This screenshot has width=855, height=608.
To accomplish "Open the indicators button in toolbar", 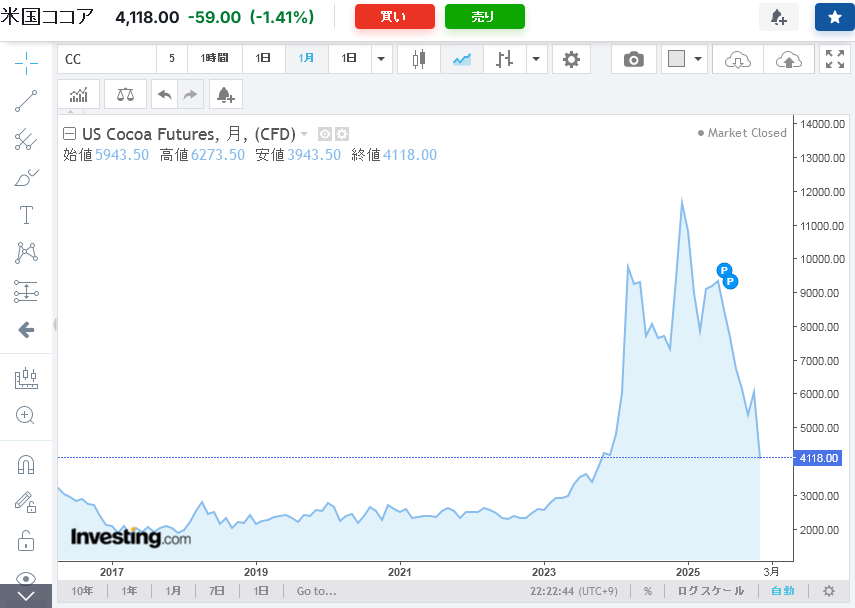I will [79, 95].
